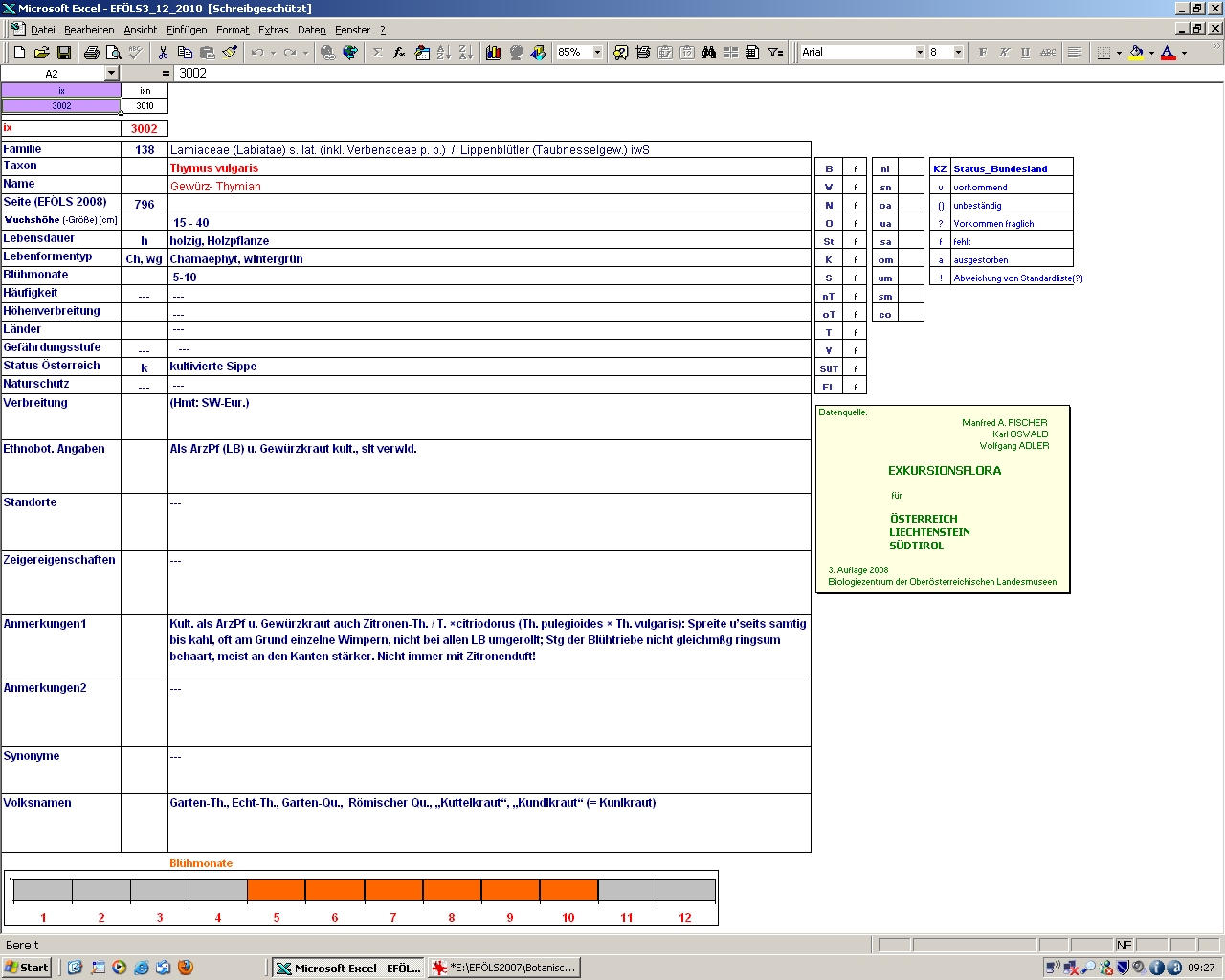
Task: Open print preview from the toolbar
Action: pos(114,53)
